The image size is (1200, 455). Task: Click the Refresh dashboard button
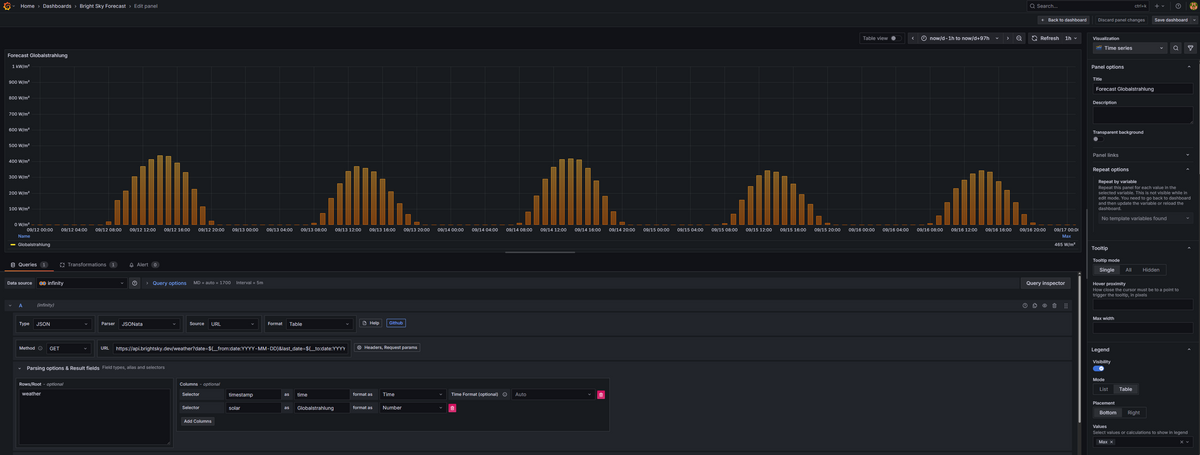click(x=1045, y=38)
